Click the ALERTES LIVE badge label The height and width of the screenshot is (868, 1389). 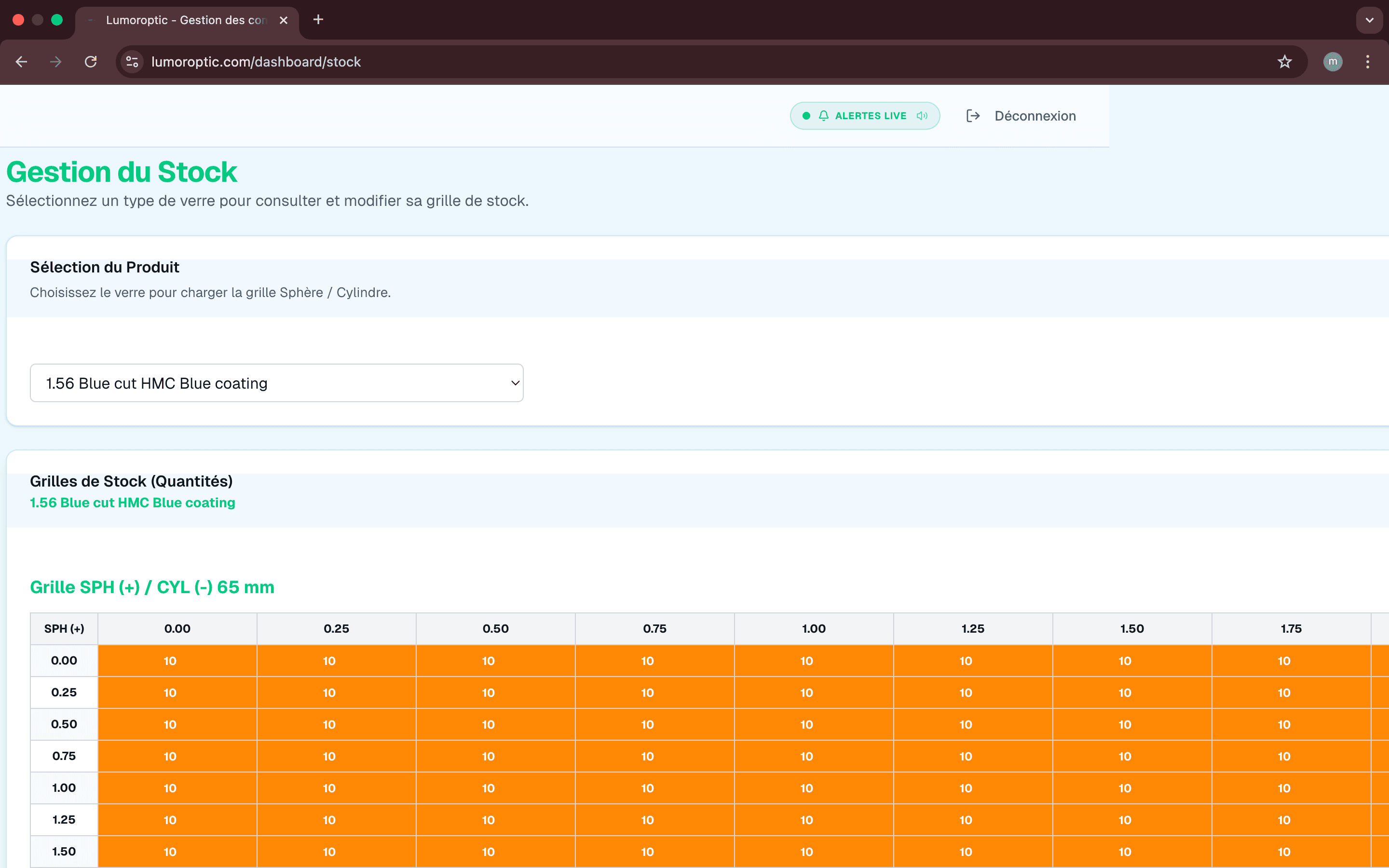pos(870,115)
